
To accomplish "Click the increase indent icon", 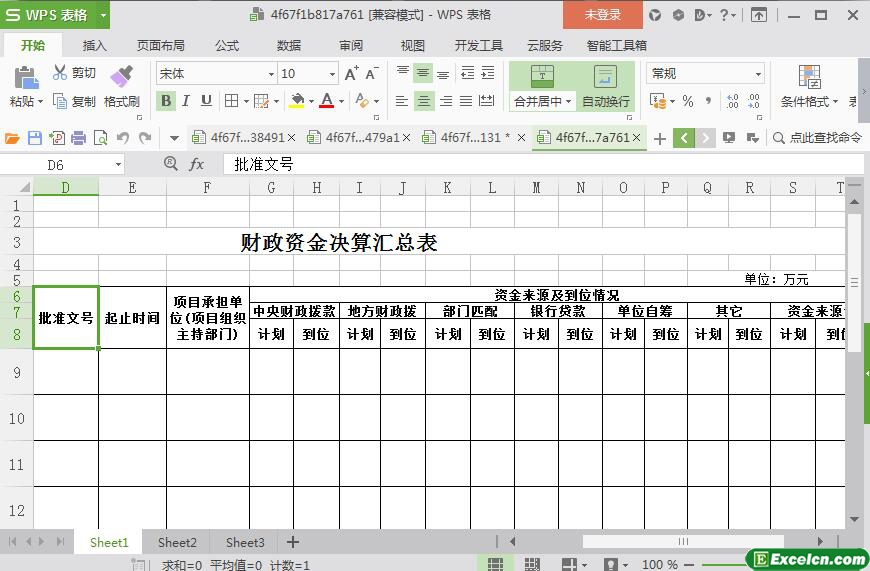I will point(488,73).
